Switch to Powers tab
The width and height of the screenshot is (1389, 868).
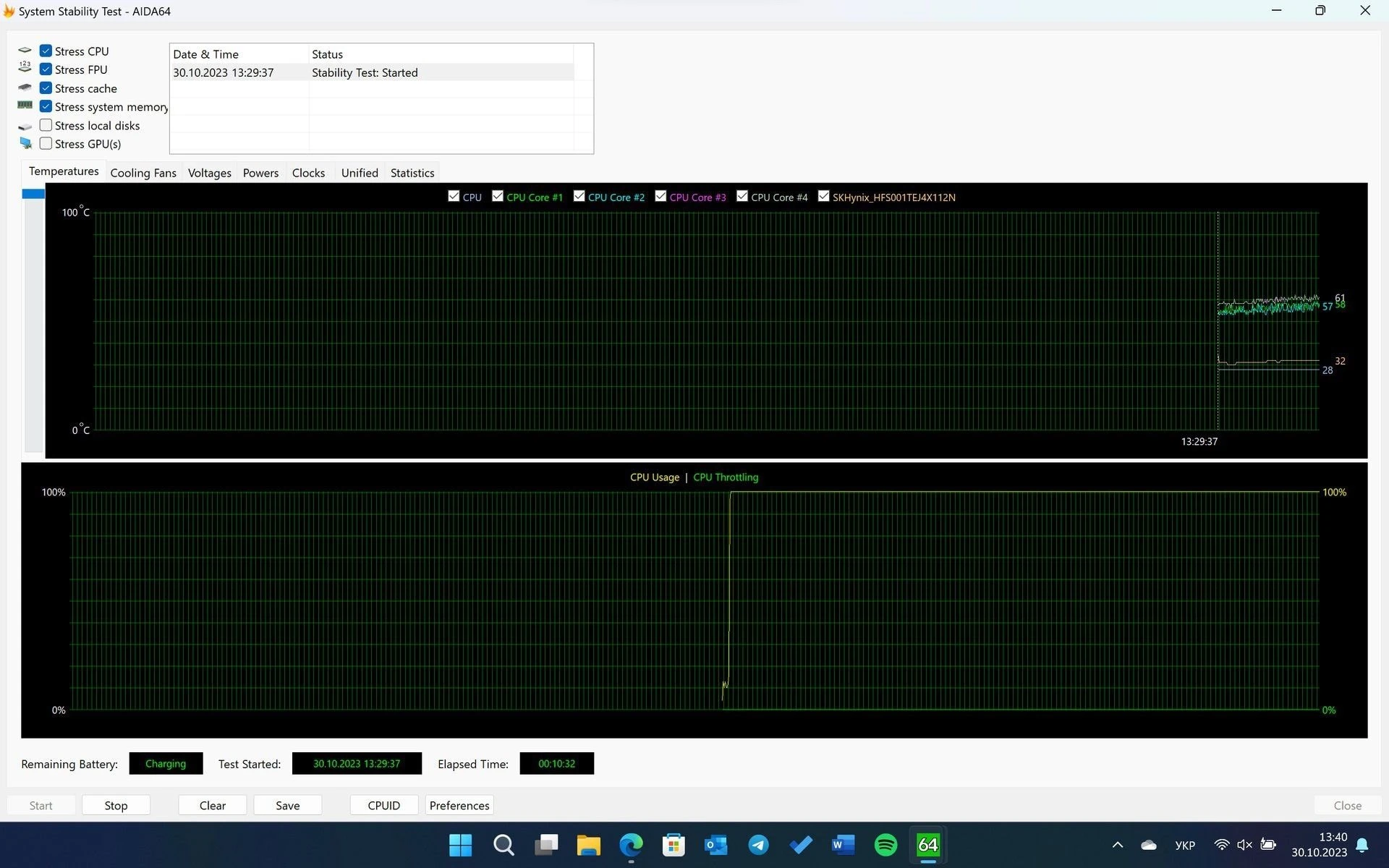tap(260, 173)
